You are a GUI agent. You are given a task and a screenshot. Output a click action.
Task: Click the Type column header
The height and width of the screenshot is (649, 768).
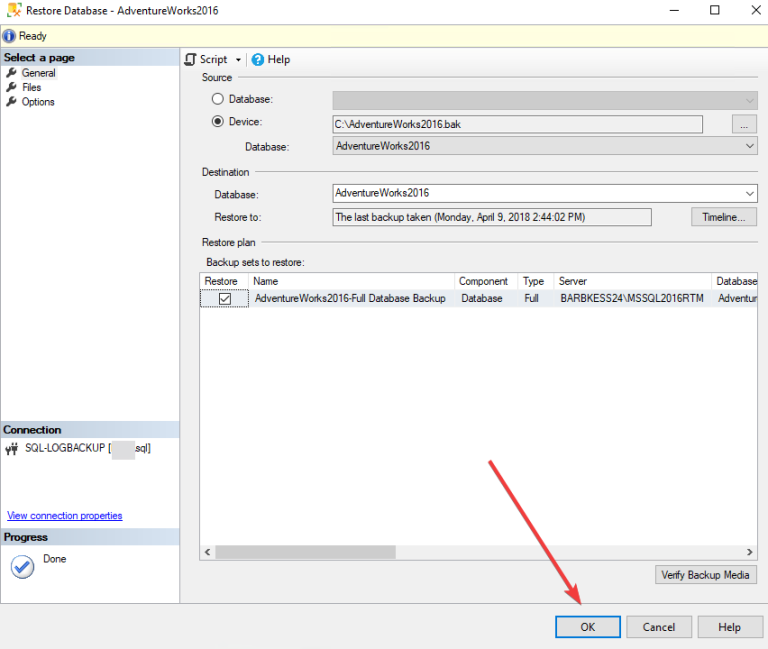[x=535, y=281]
